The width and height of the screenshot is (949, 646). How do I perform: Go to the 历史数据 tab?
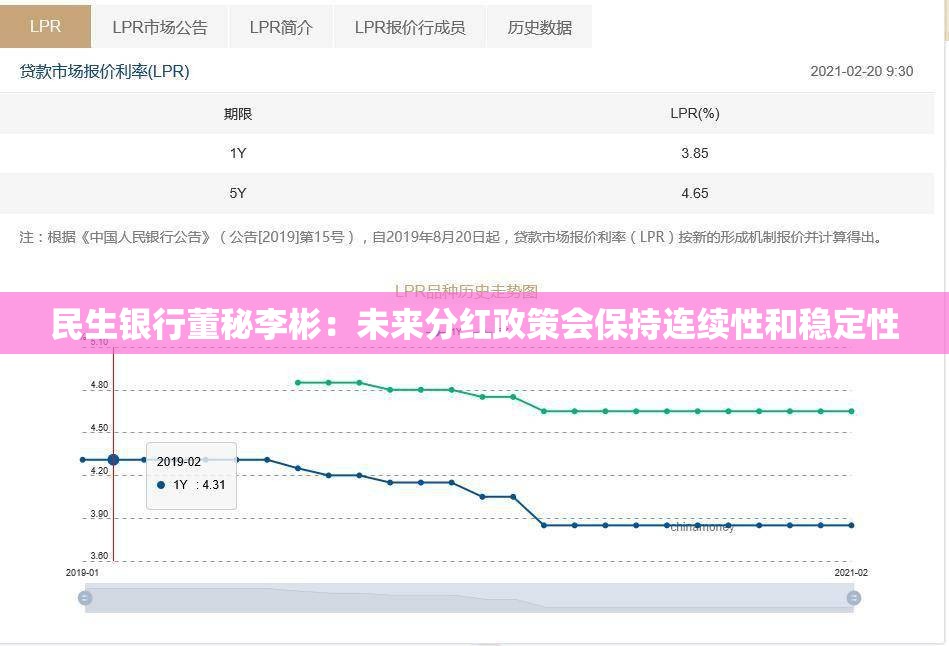(x=539, y=27)
